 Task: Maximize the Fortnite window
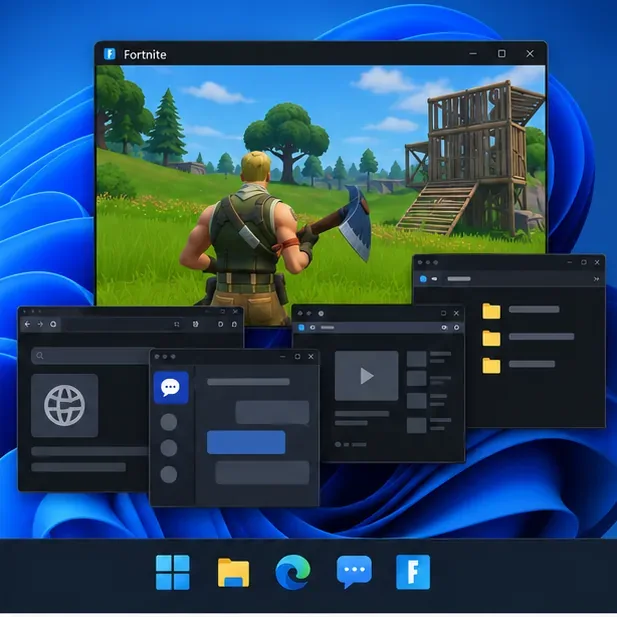click(x=502, y=54)
